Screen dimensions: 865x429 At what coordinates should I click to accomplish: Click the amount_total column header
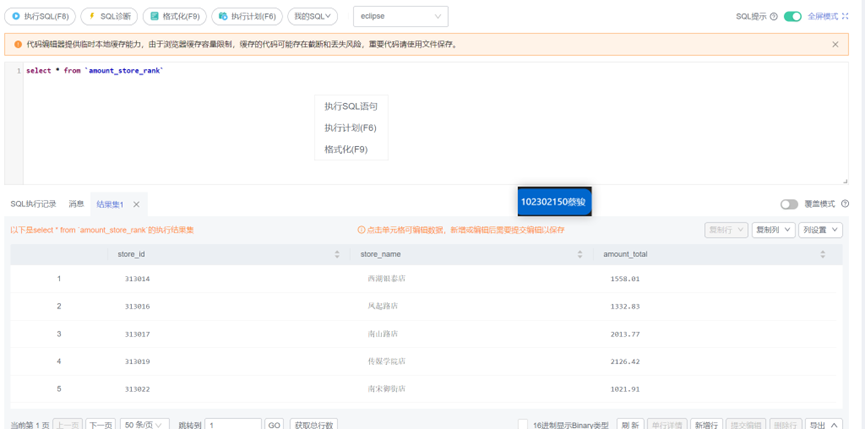point(625,254)
